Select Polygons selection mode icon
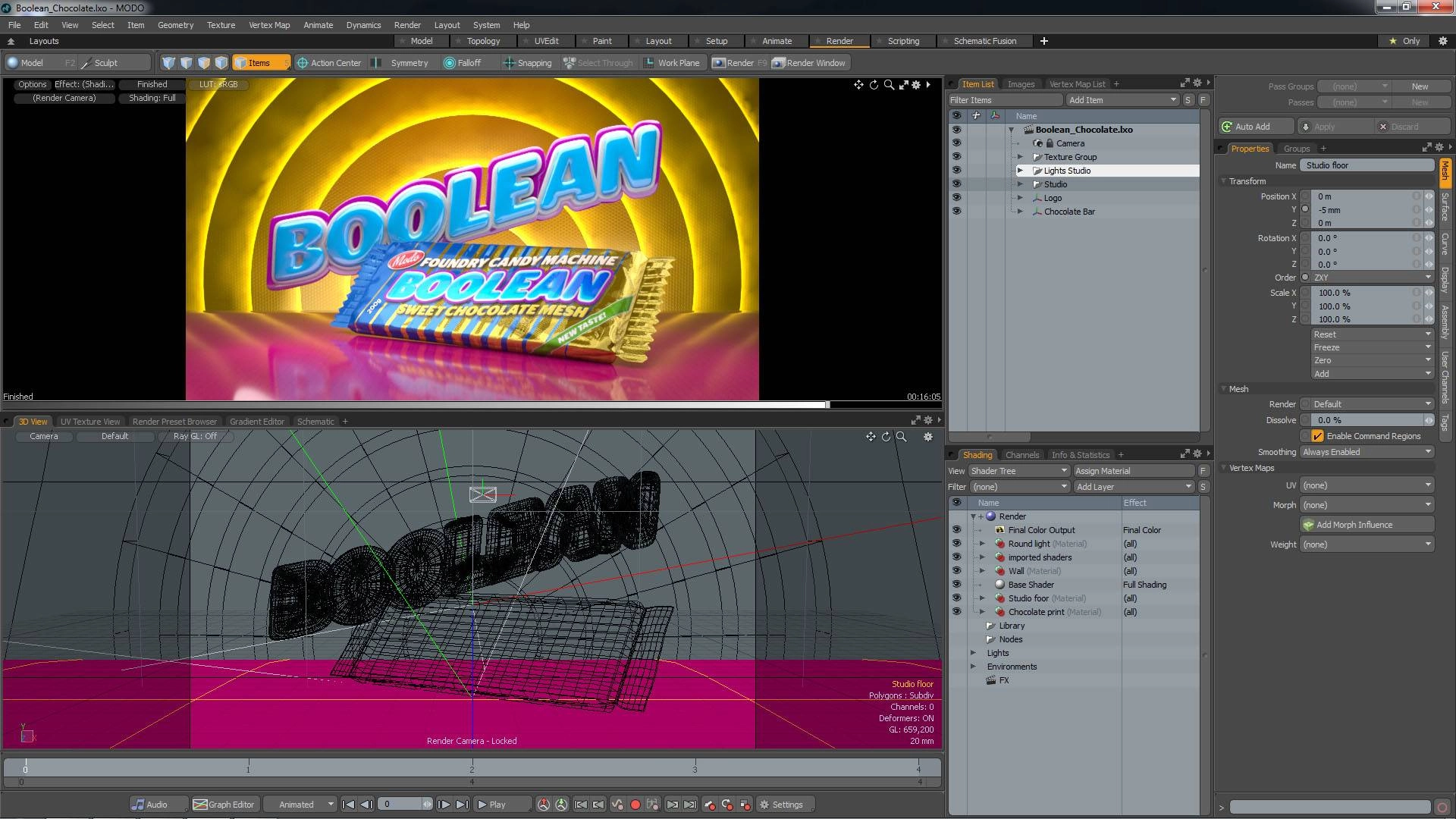Image resolution: width=1456 pixels, height=819 pixels. pos(203,63)
